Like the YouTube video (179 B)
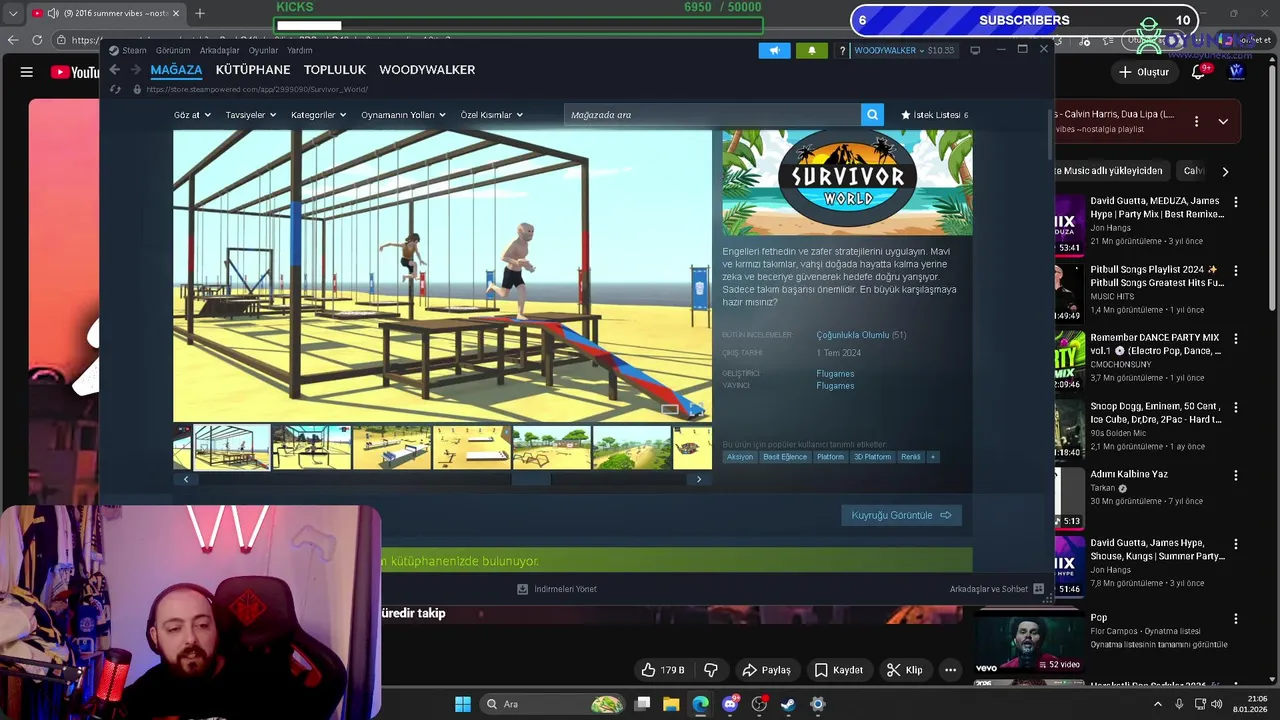The width and height of the screenshot is (1280, 720). pos(664,670)
